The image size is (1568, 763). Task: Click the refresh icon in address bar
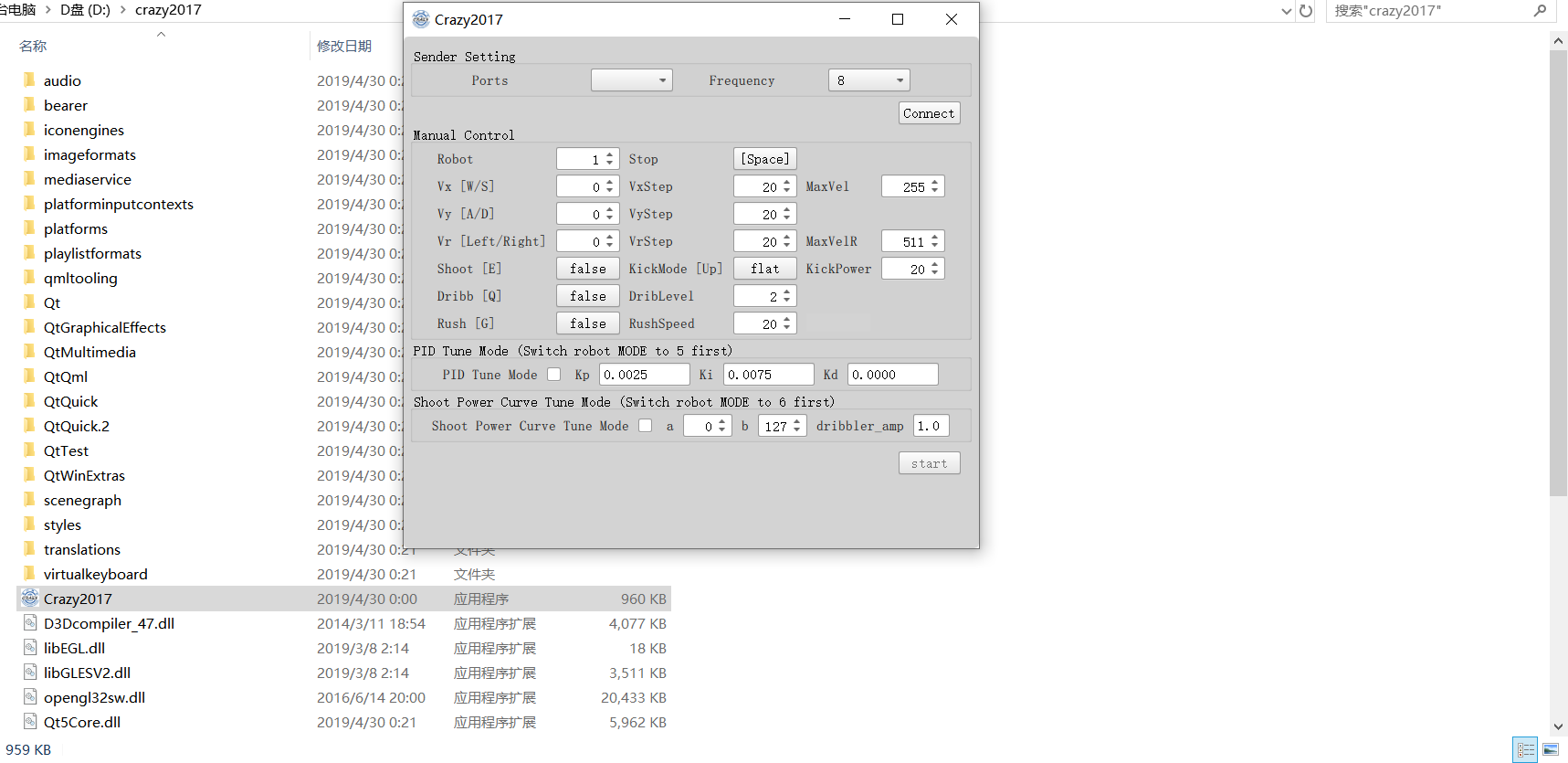[1306, 11]
